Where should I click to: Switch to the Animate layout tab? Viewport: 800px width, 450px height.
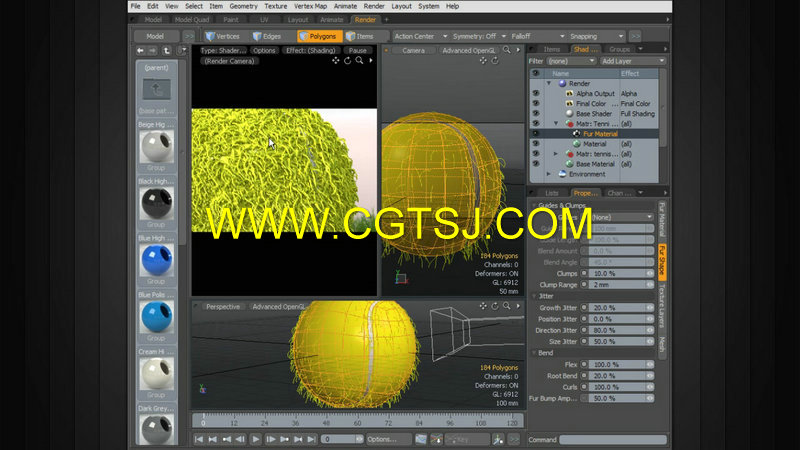332,19
